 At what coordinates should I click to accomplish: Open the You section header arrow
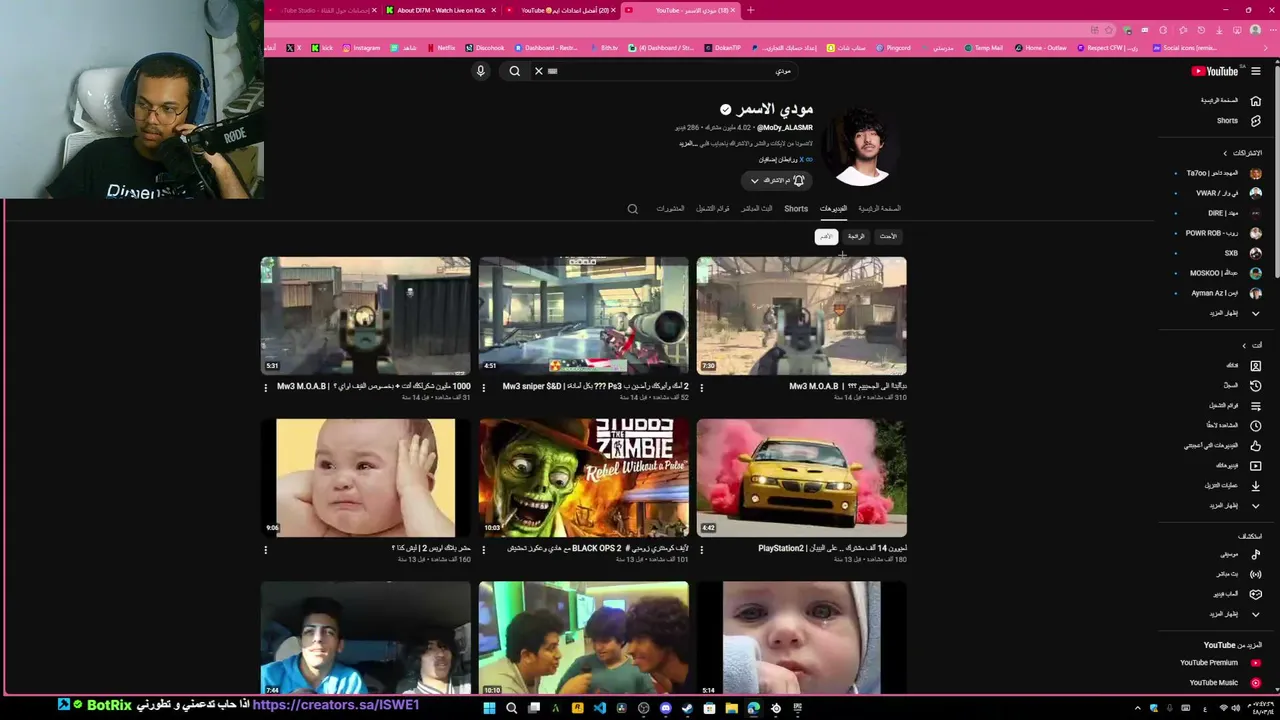1244,345
